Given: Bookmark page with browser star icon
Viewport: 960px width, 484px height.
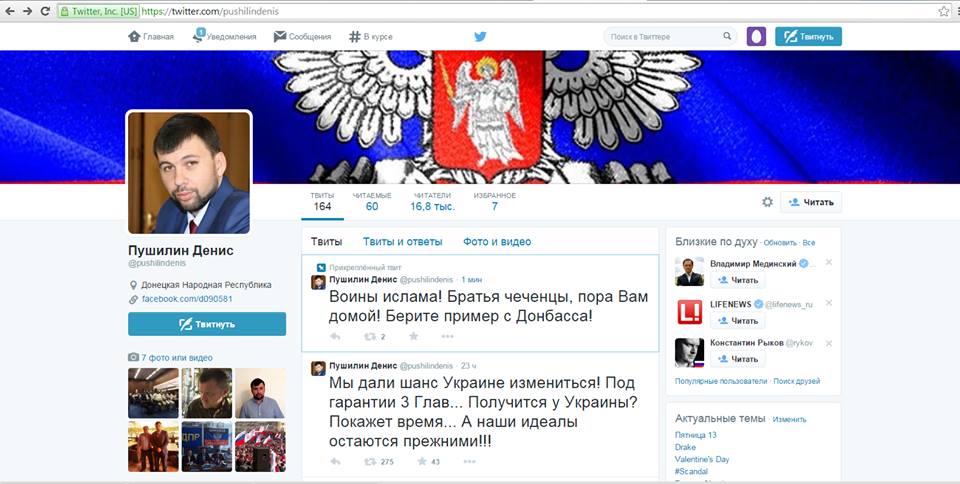Looking at the screenshot, I should tap(943, 11).
